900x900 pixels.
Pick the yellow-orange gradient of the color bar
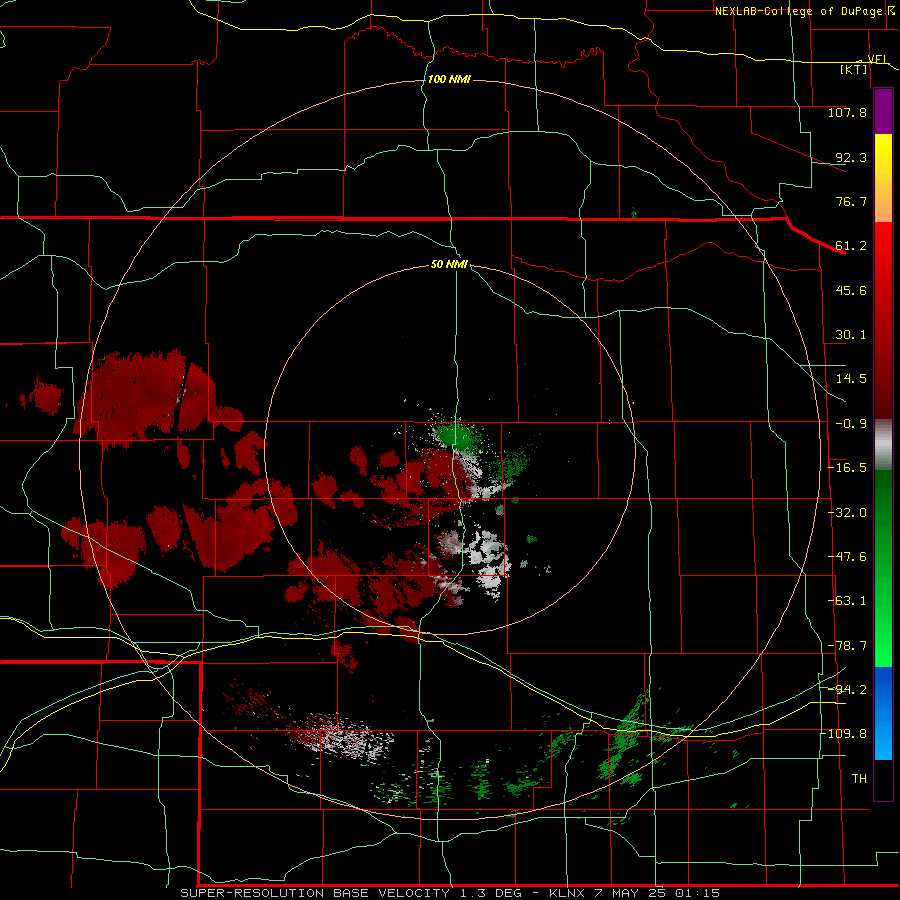tap(883, 178)
